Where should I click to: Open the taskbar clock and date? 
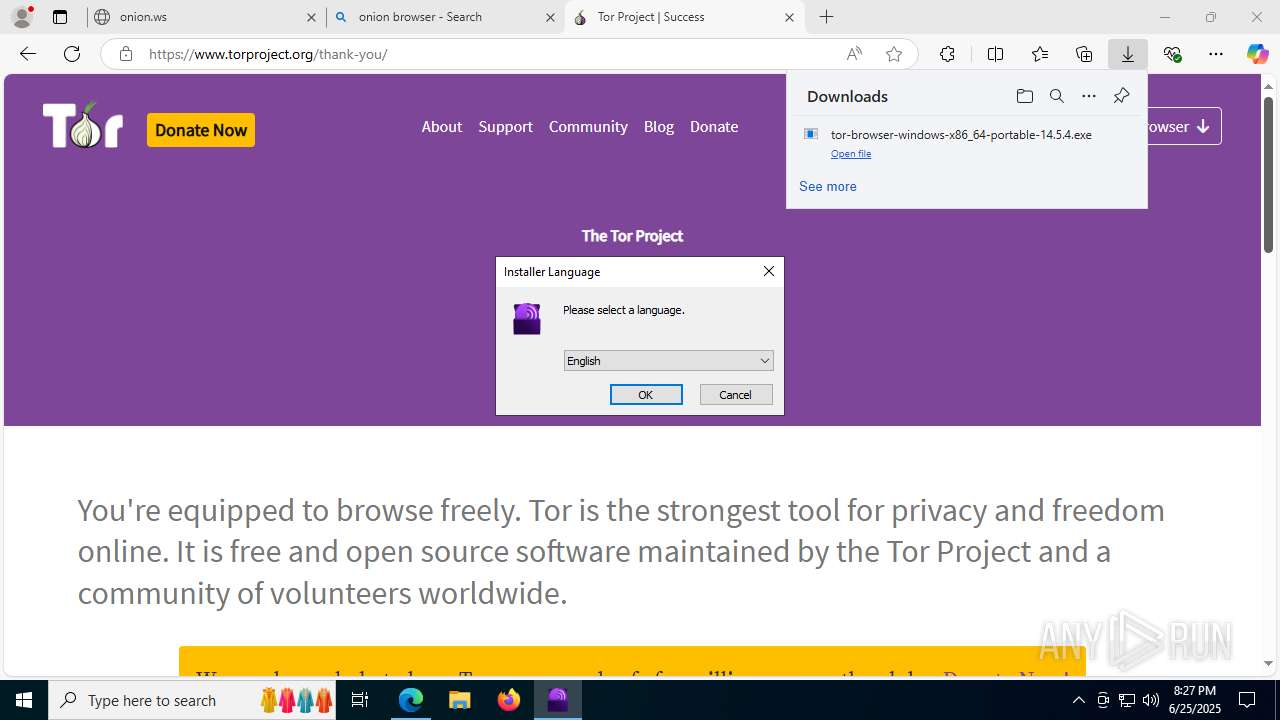[1196, 700]
